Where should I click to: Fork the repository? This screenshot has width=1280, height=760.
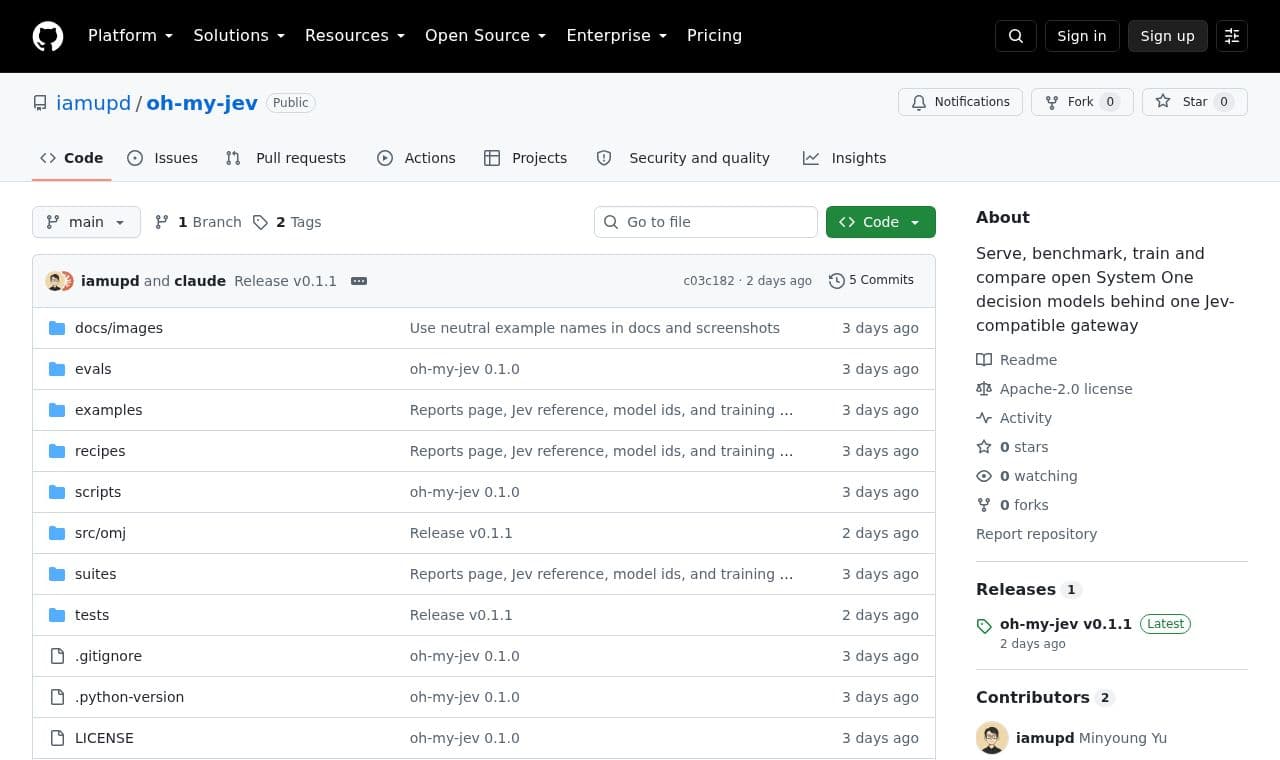1082,102
